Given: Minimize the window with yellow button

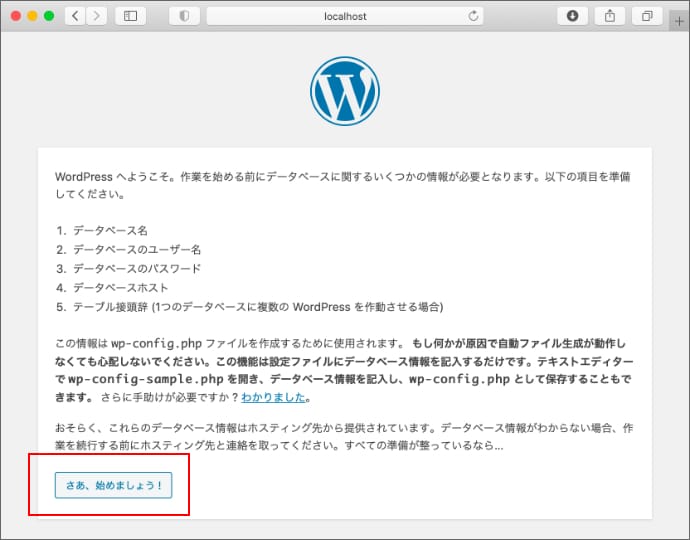Looking at the screenshot, I should coord(31,16).
